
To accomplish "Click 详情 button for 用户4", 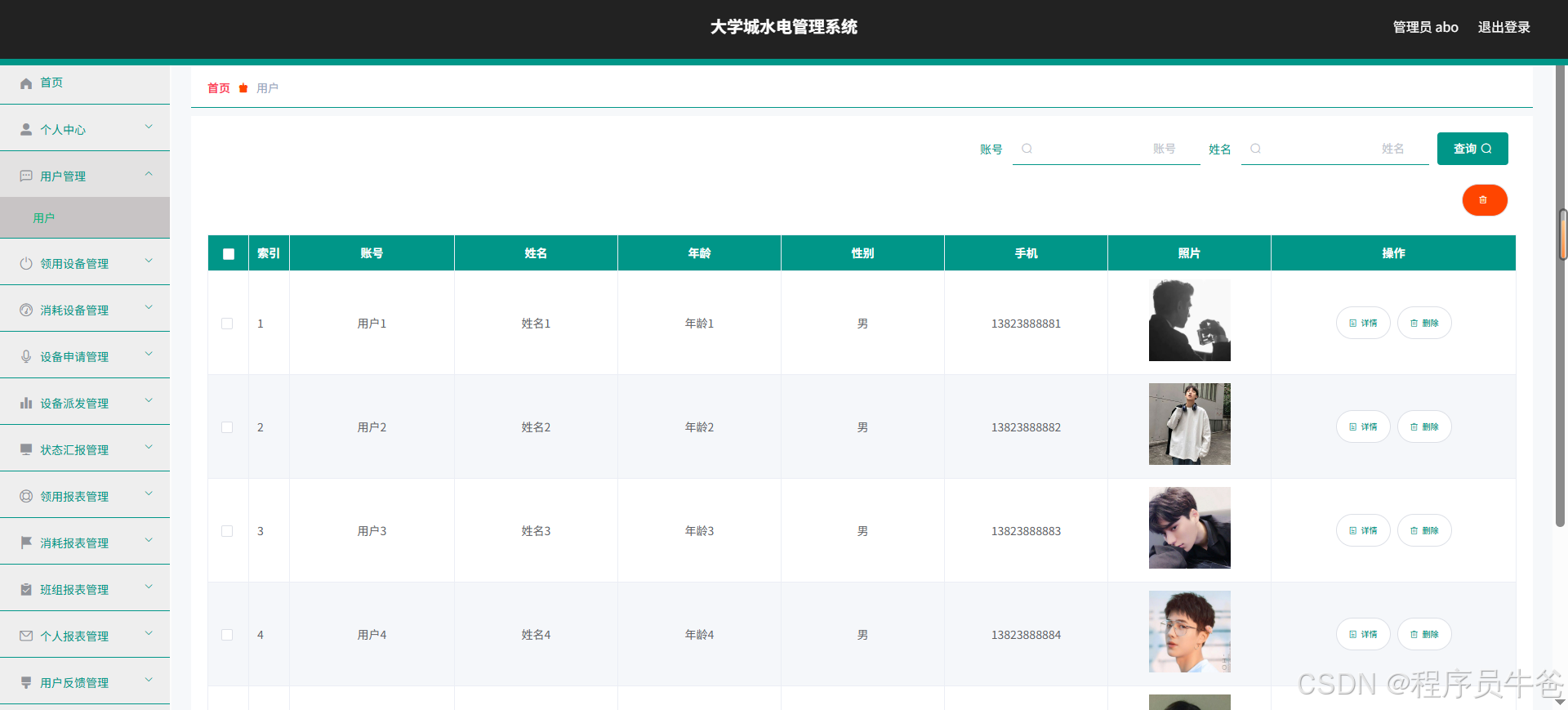I will coord(1363,634).
